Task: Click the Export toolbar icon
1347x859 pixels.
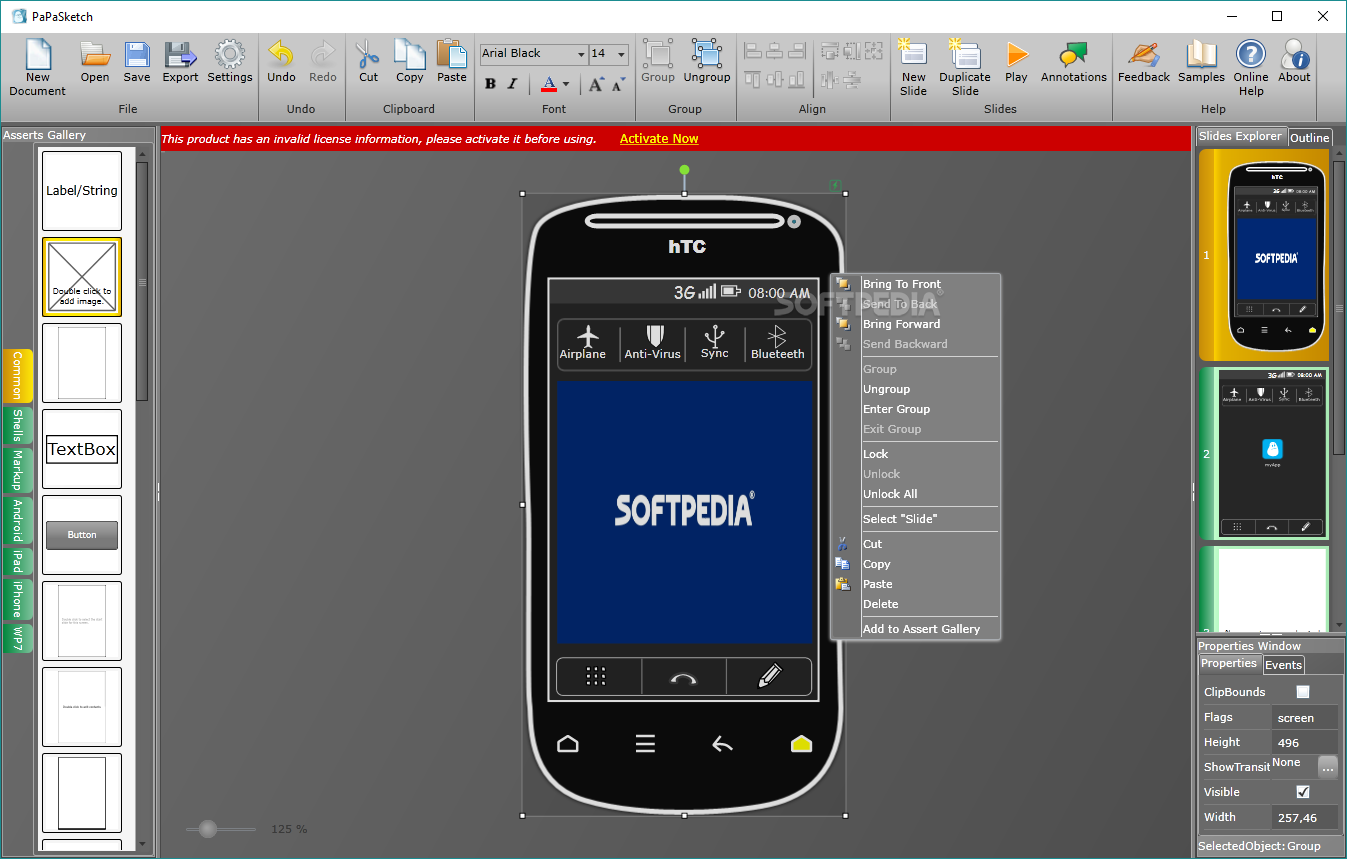Action: point(180,54)
